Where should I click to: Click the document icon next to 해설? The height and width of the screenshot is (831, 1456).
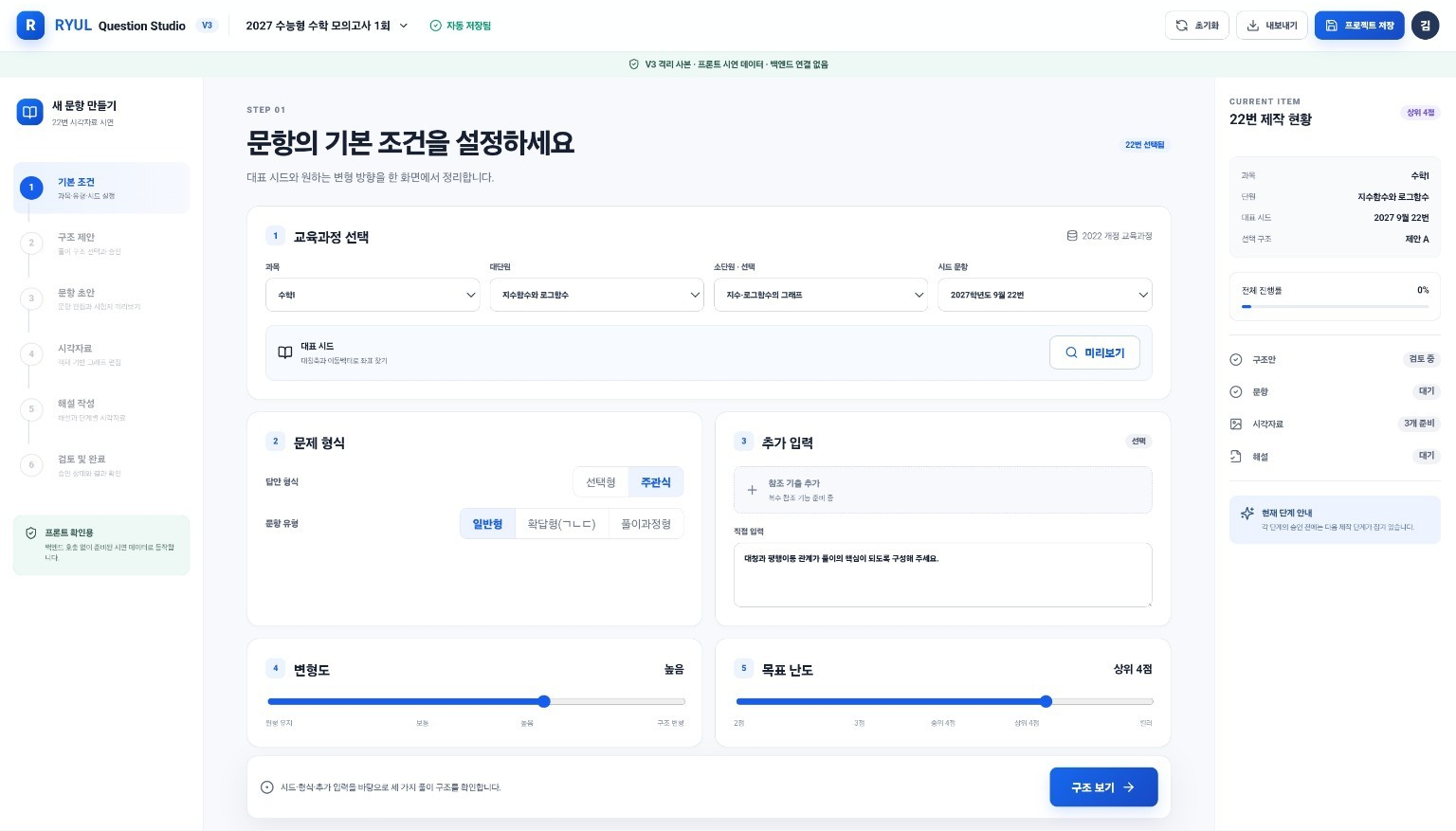(x=1236, y=457)
